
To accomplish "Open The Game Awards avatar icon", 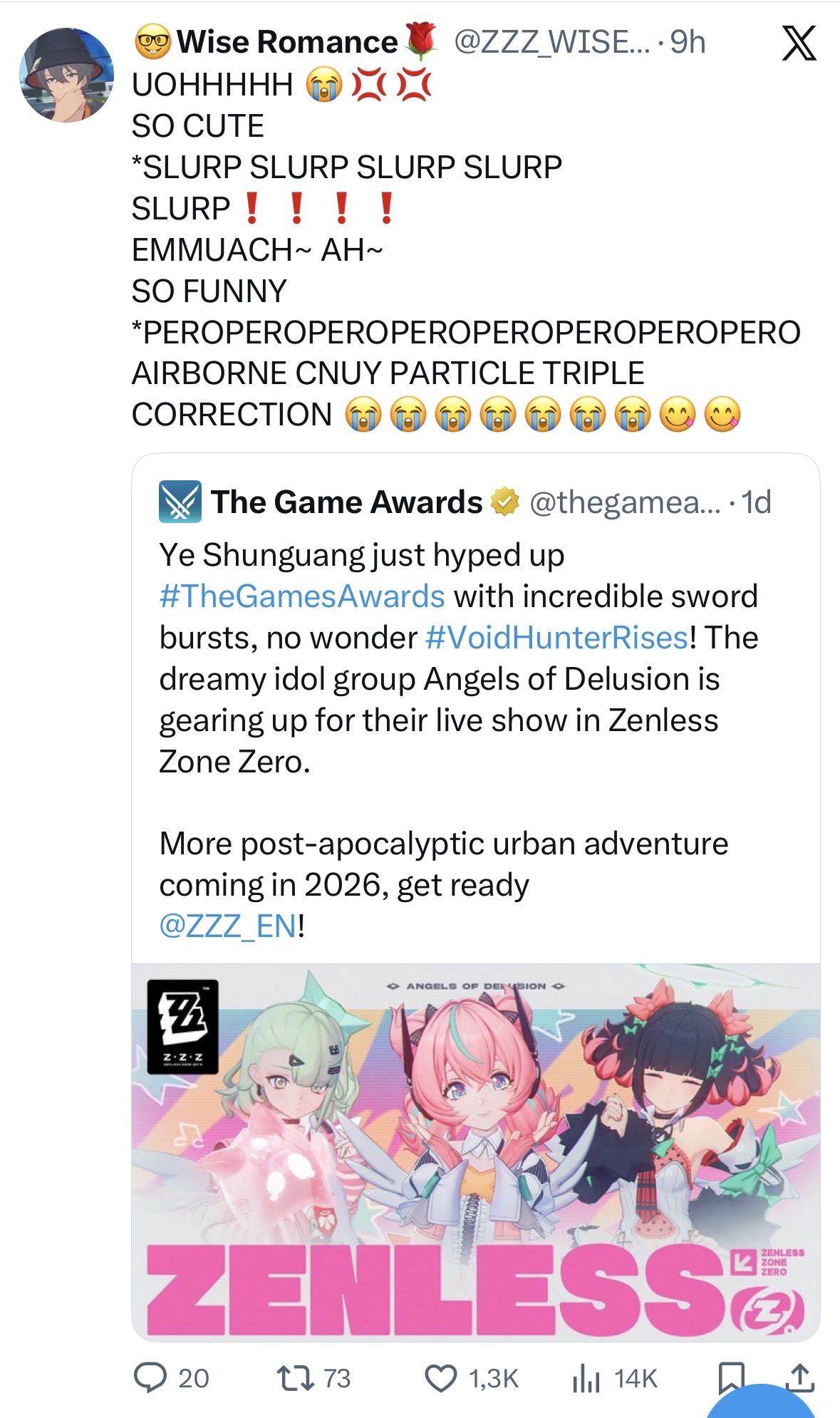I will [180, 502].
